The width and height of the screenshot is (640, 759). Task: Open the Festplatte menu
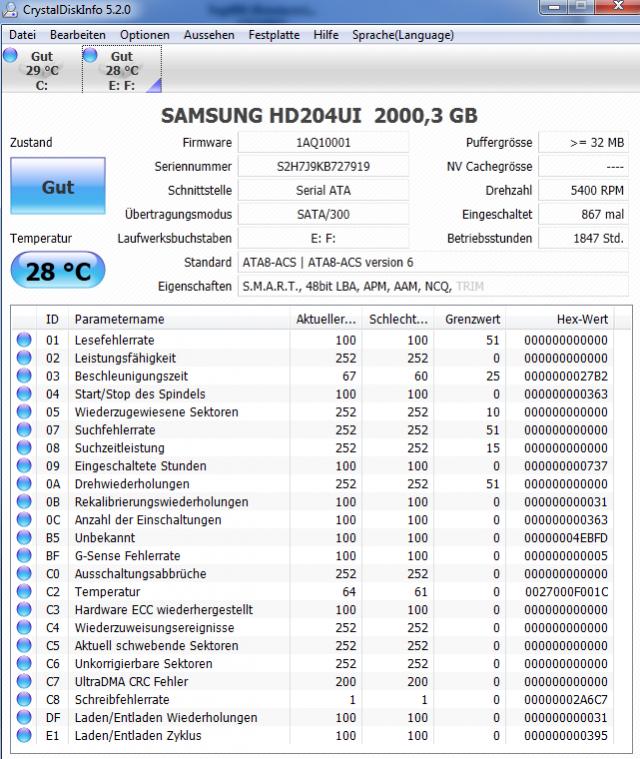pos(274,35)
